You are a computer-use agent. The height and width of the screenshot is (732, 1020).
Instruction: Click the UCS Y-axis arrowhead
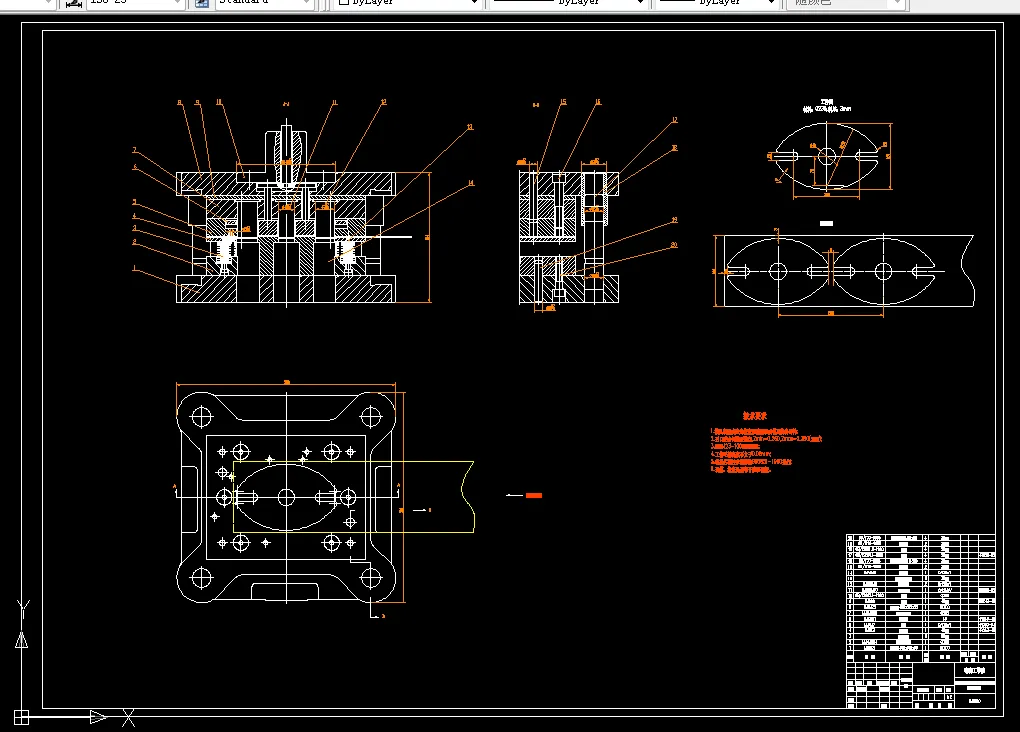(21, 640)
